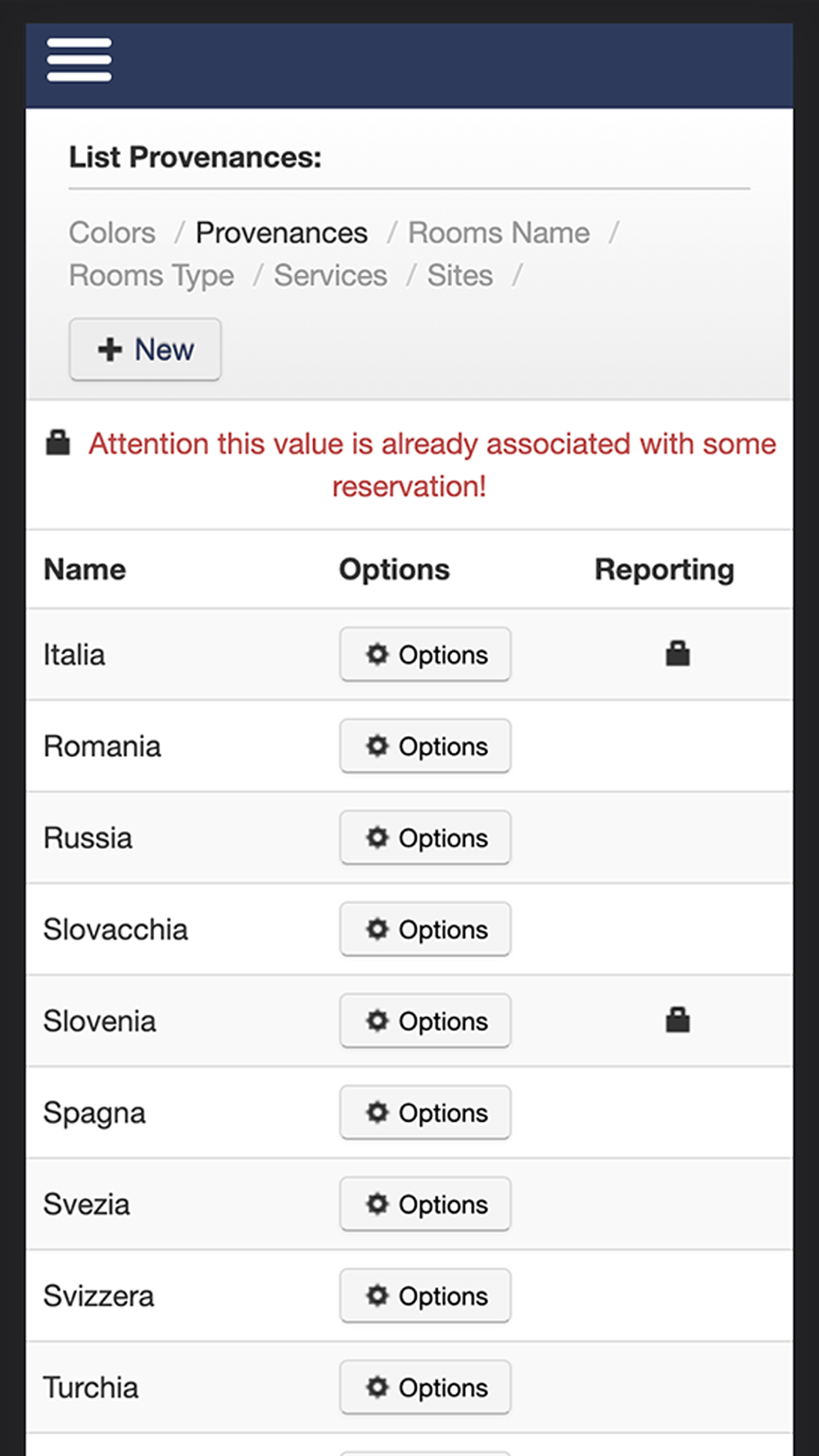
Task: Go to the Colors section
Action: click(x=112, y=233)
